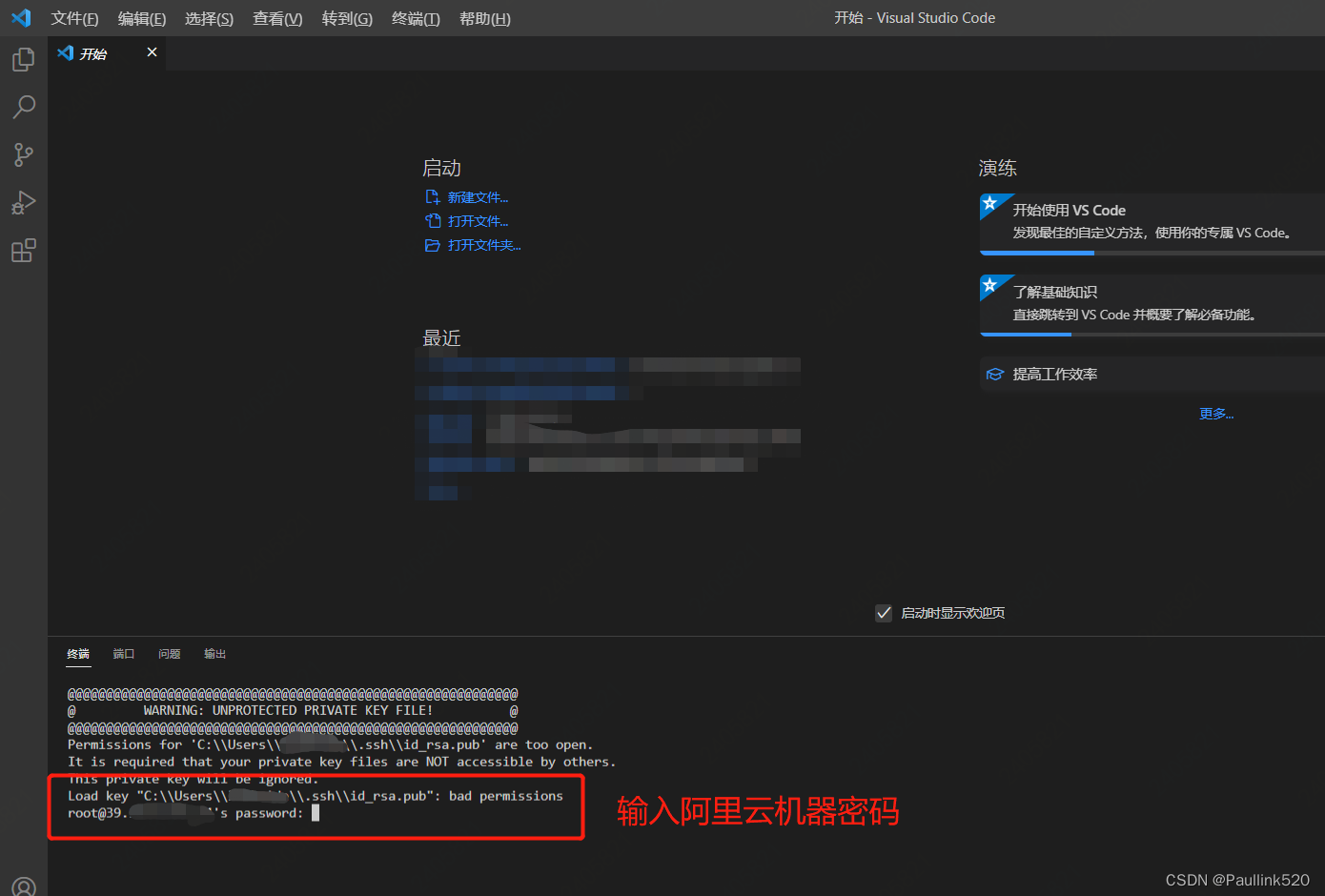This screenshot has width=1325, height=896.
Task: Open the Search view in the activity bar
Action: [23, 107]
